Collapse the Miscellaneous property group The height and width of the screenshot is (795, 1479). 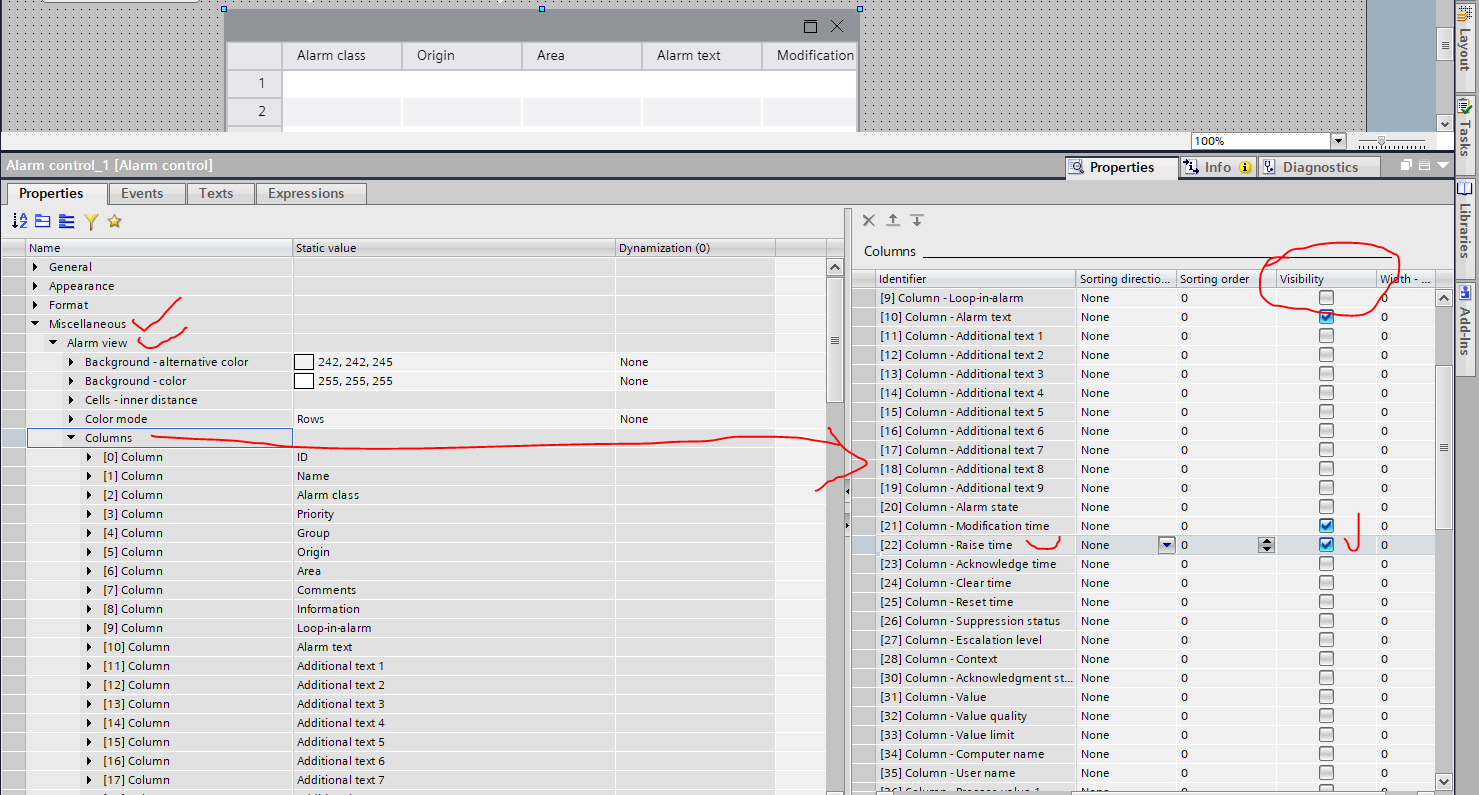(x=37, y=324)
